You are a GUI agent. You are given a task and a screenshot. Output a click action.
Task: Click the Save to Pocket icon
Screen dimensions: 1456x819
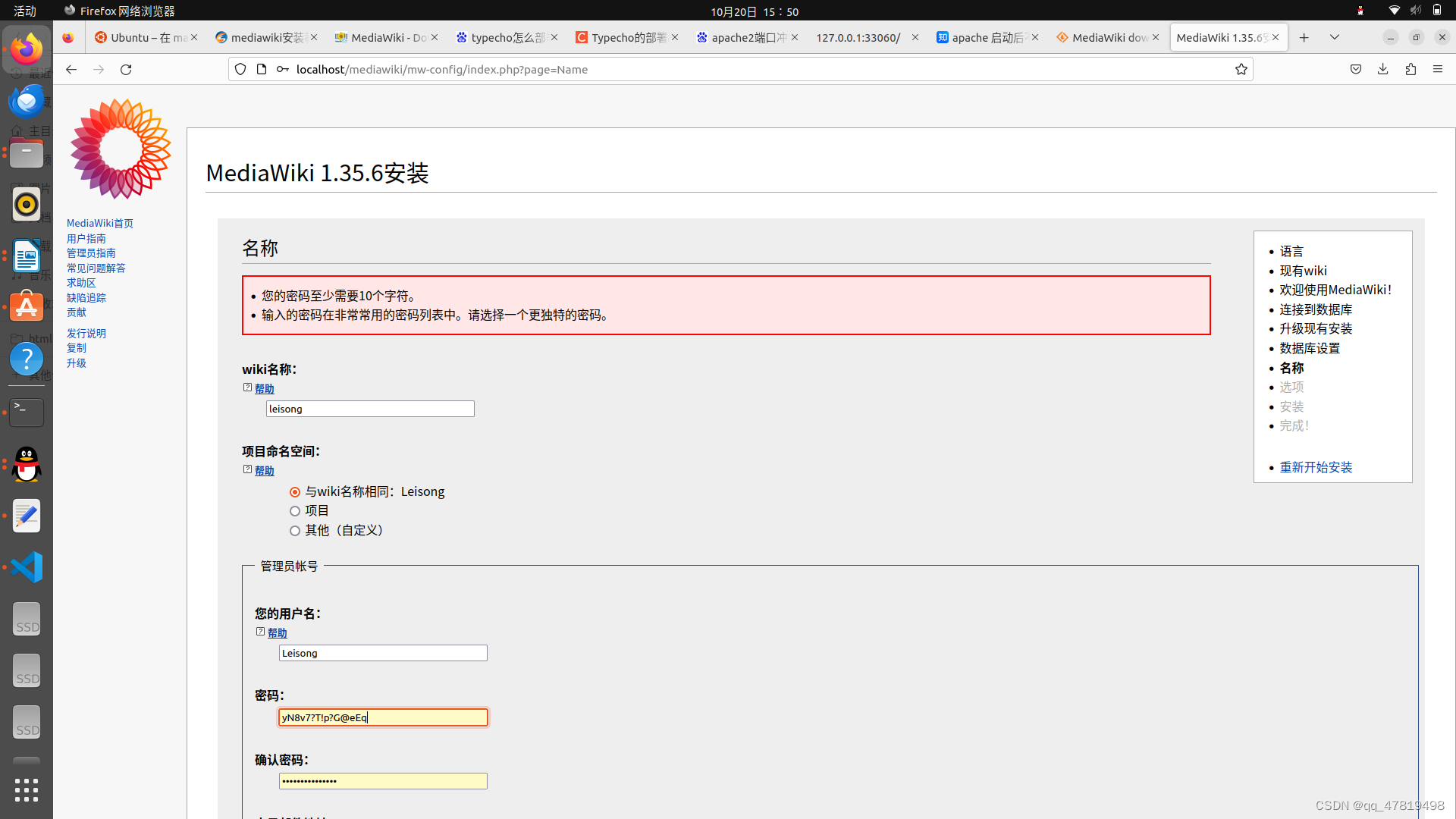[x=1355, y=69]
